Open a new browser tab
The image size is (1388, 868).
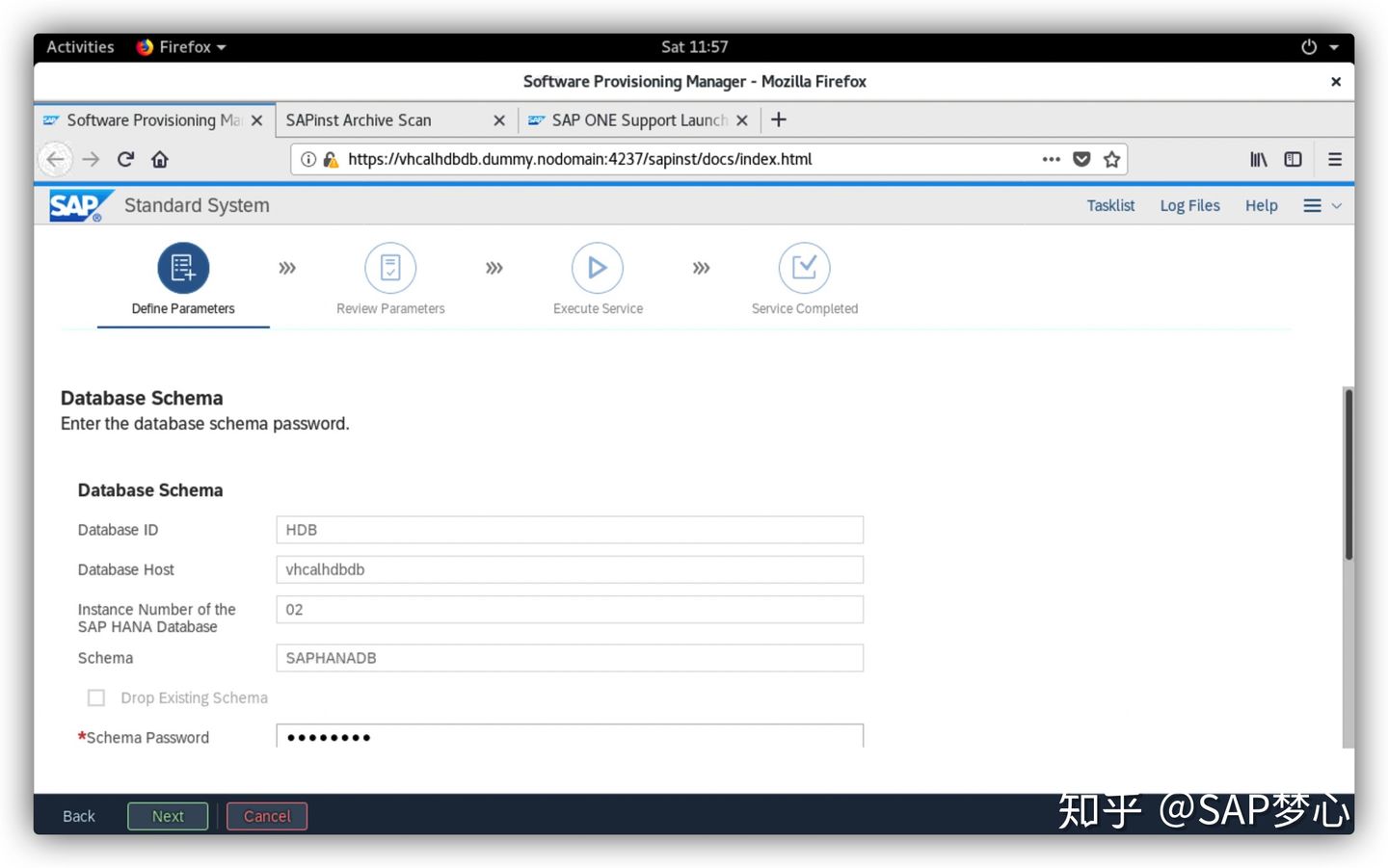point(779,119)
